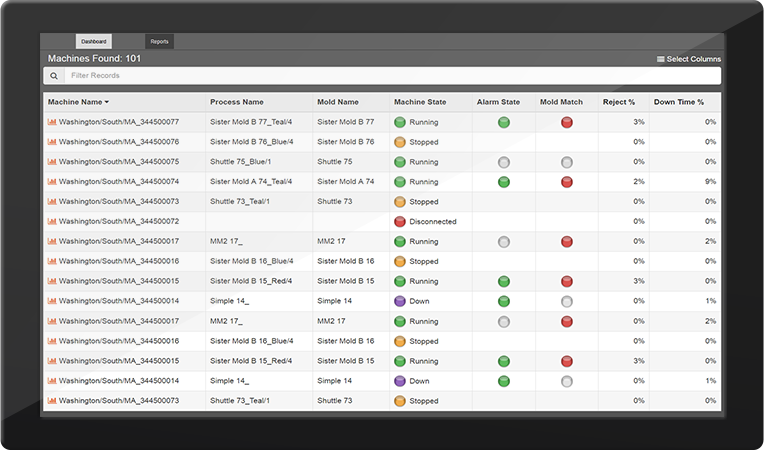Select process cell 'Shuttle 75_Blue/1'
Viewport: 764px width, 450px height.
click(x=240, y=162)
